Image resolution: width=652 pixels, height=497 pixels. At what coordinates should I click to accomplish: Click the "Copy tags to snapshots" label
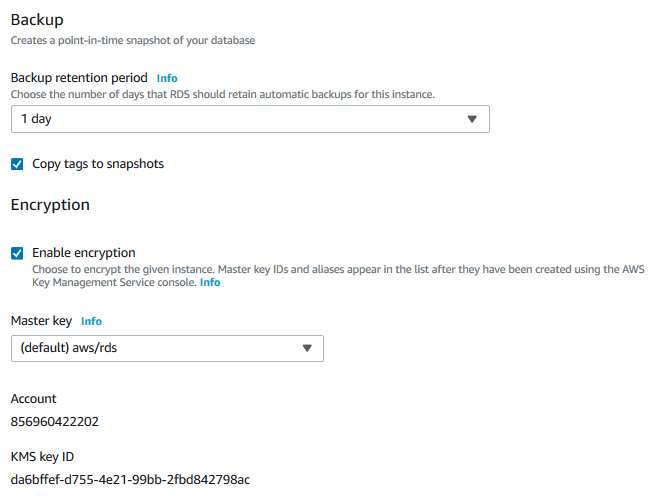98,164
